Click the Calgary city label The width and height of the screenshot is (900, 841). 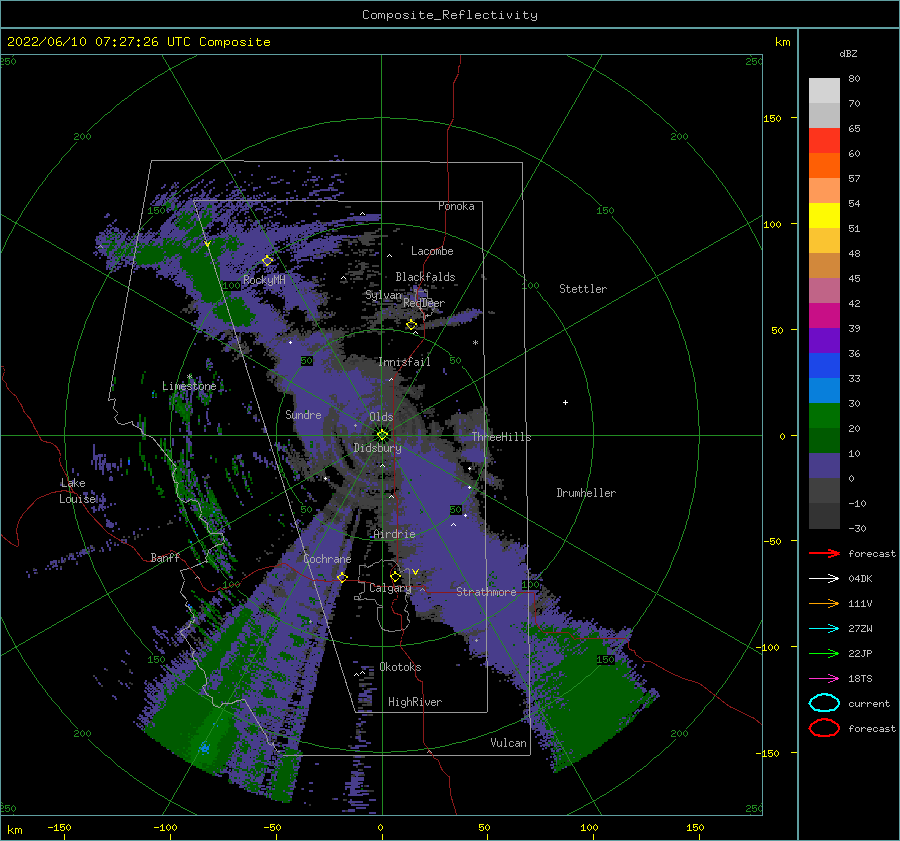[390, 588]
